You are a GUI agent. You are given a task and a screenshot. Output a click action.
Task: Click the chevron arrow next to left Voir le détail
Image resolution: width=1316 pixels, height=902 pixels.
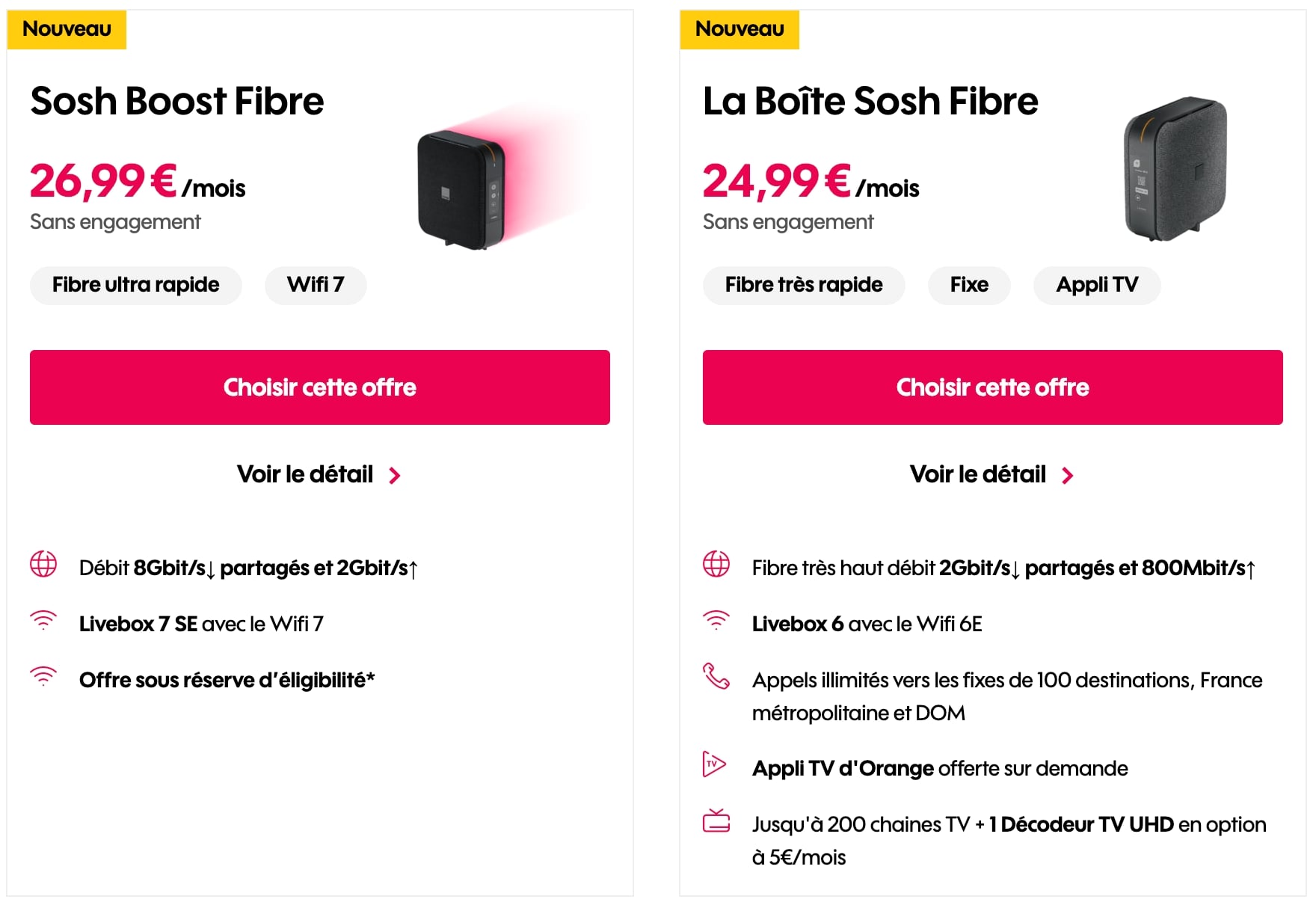pyautogui.click(x=397, y=475)
